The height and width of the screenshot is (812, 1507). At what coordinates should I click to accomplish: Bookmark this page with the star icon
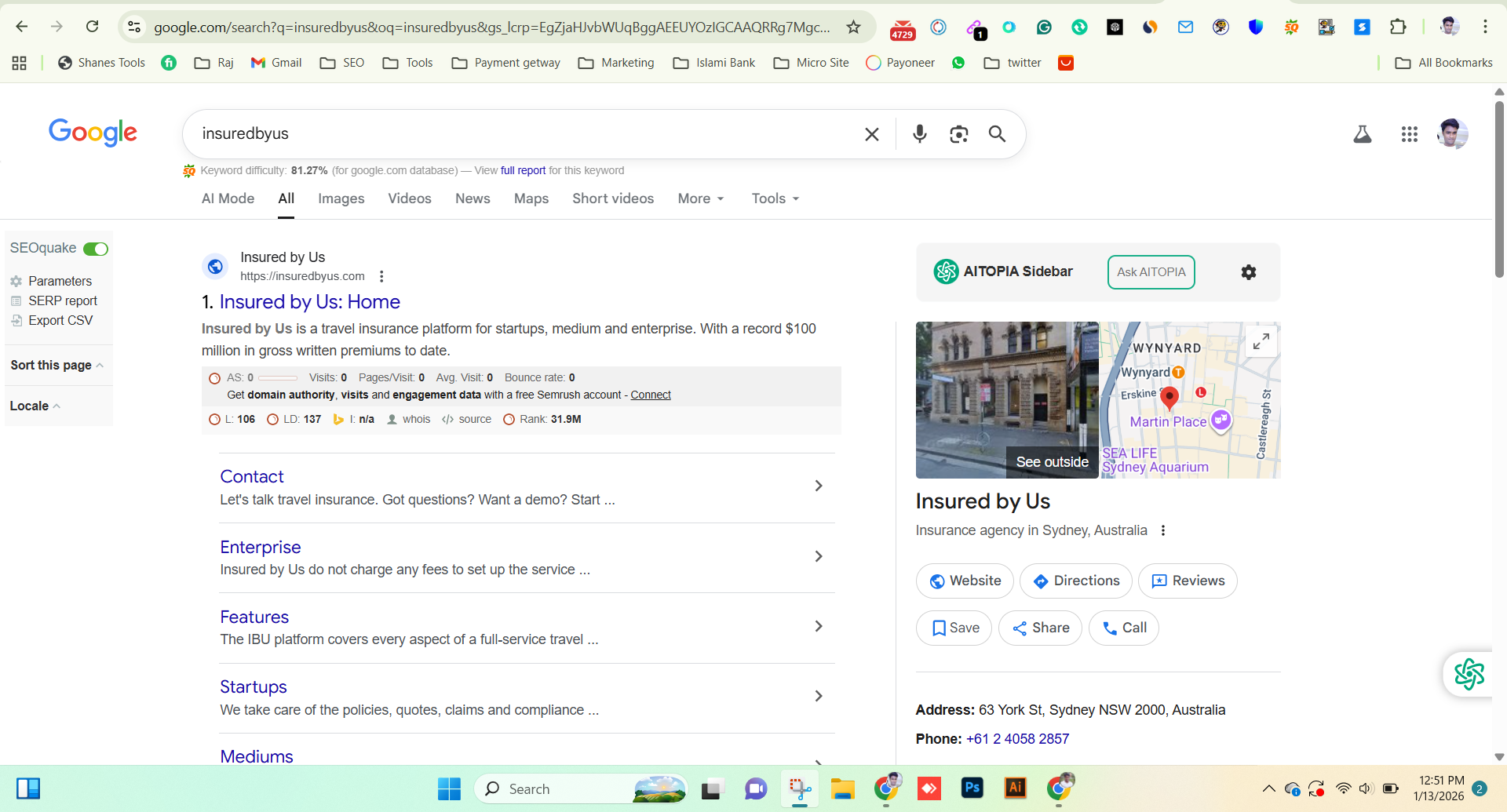853,27
